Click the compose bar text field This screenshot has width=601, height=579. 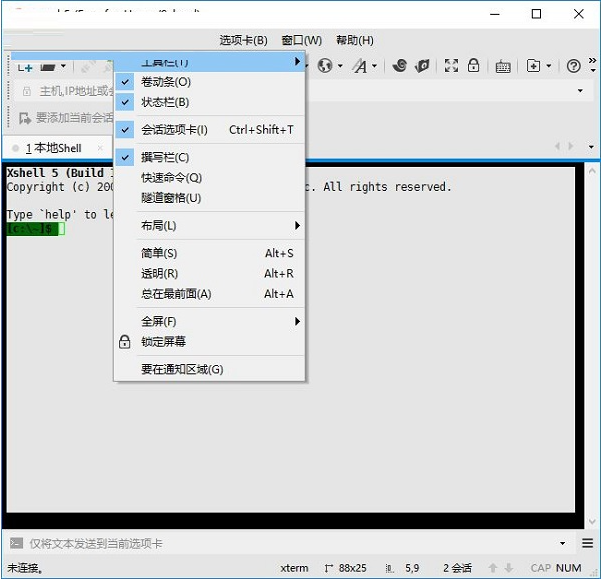[x=291, y=543]
